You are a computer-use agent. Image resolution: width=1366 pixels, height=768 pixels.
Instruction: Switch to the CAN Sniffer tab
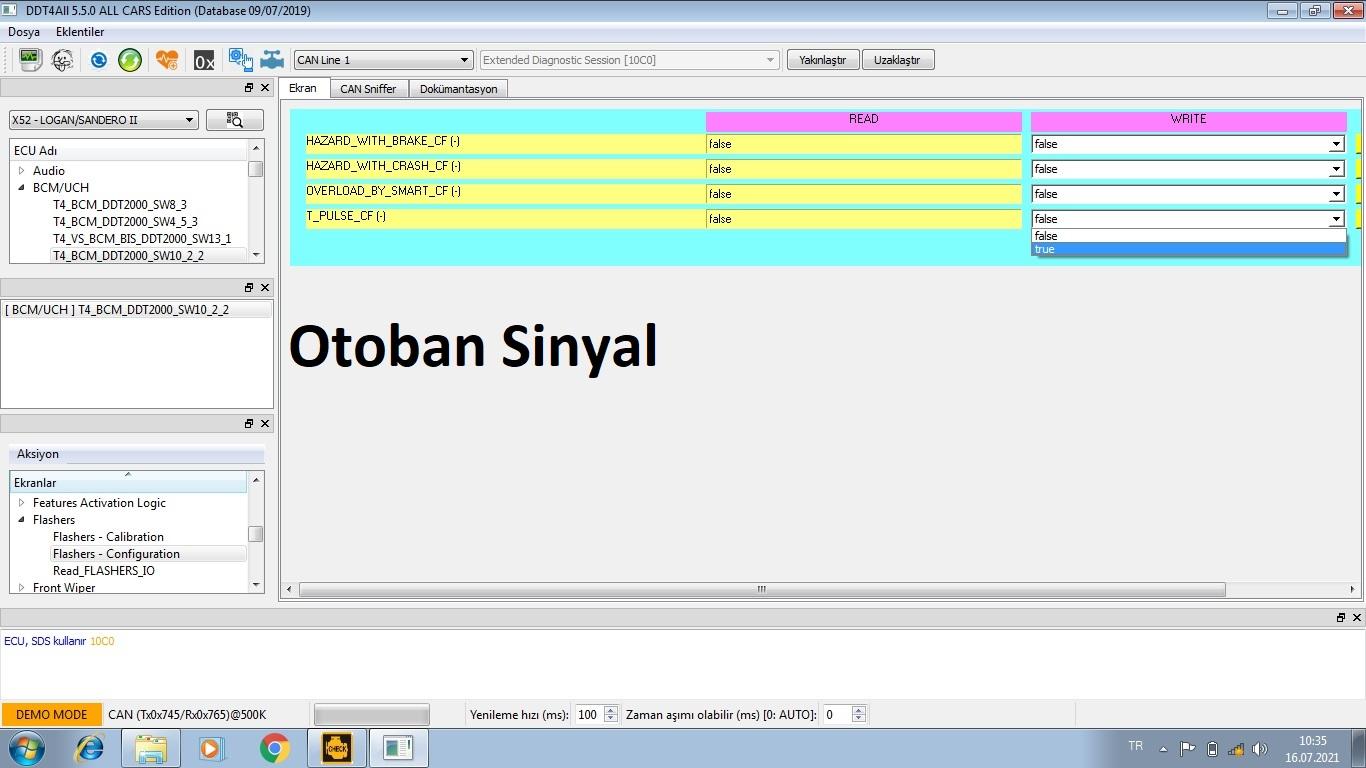368,89
